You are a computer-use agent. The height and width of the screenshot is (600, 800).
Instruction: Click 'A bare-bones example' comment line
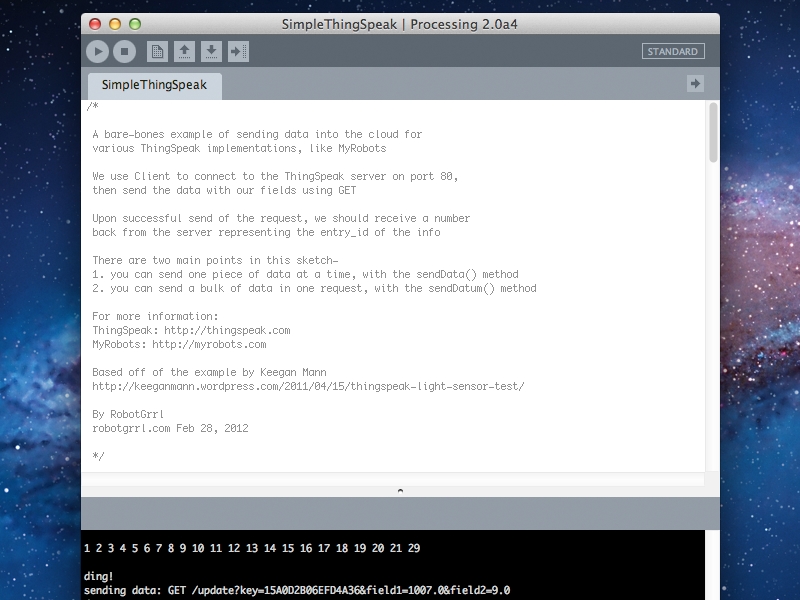[x=257, y=135]
